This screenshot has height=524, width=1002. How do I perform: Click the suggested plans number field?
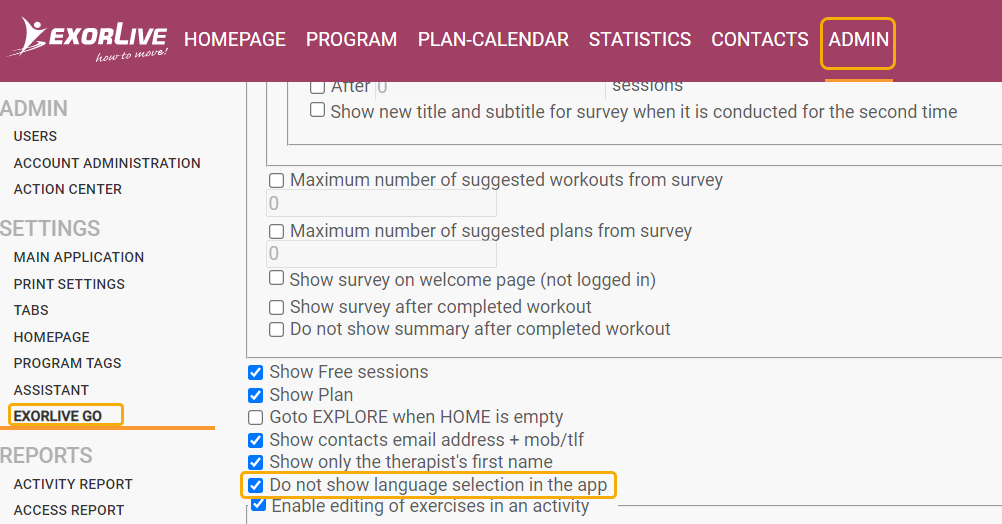pyautogui.click(x=381, y=254)
